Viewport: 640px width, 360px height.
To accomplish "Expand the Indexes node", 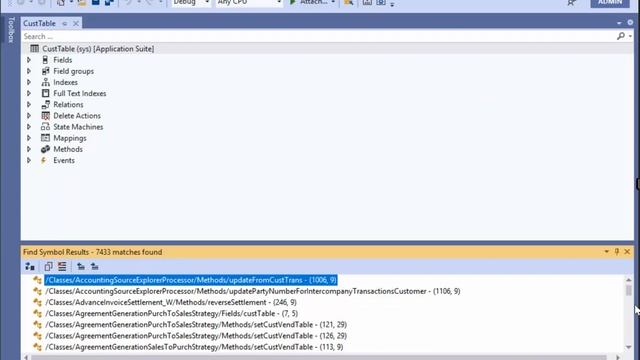I will click(29, 82).
